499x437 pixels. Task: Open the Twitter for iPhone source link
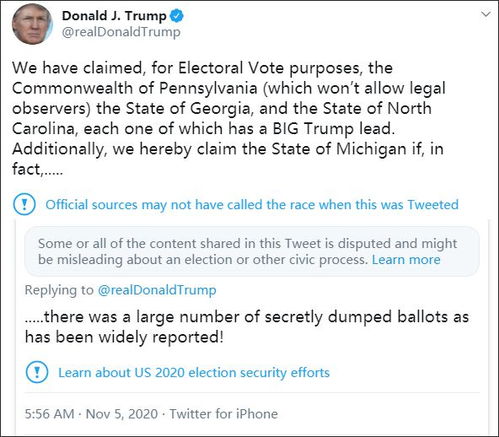point(224,414)
